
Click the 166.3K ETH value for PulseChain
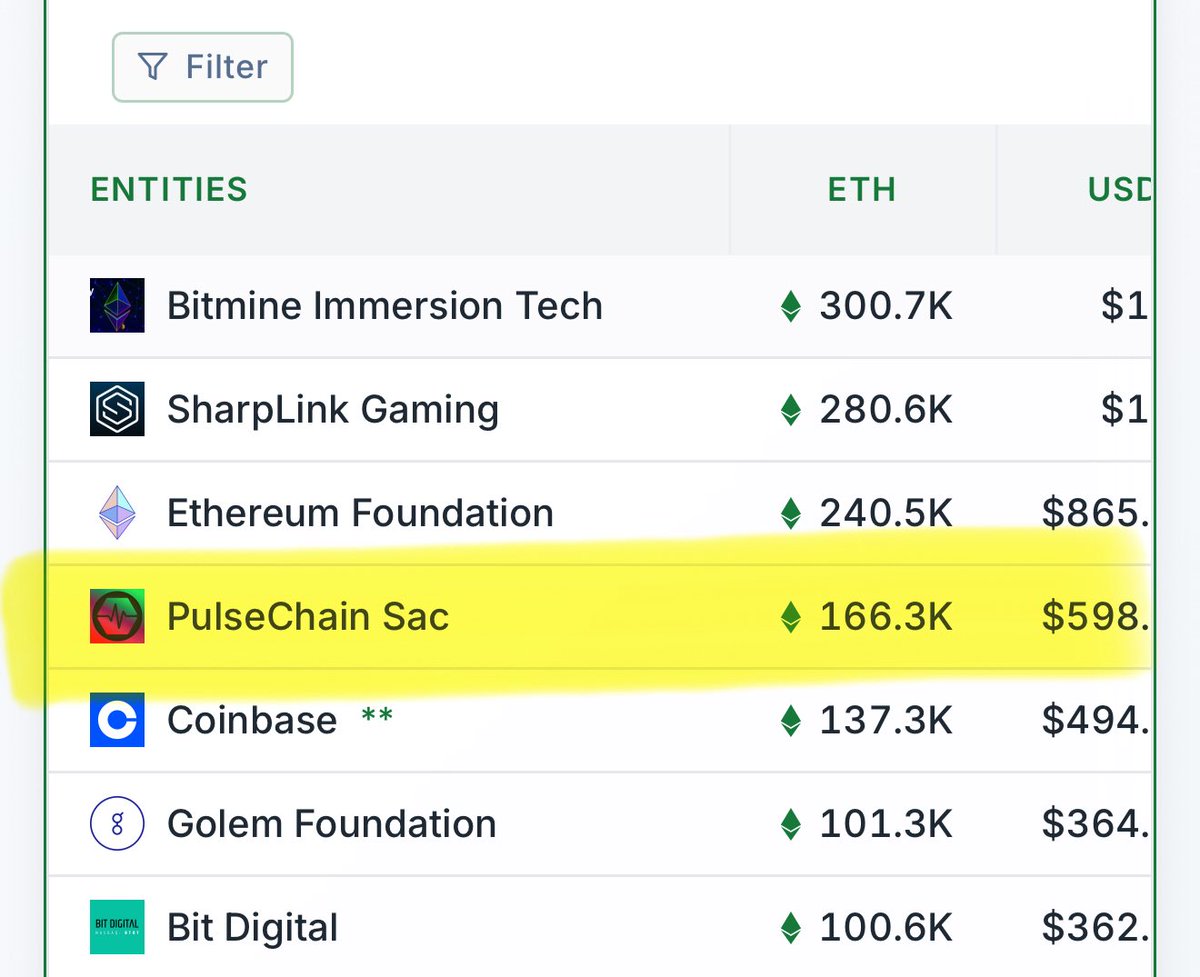[x=886, y=617]
